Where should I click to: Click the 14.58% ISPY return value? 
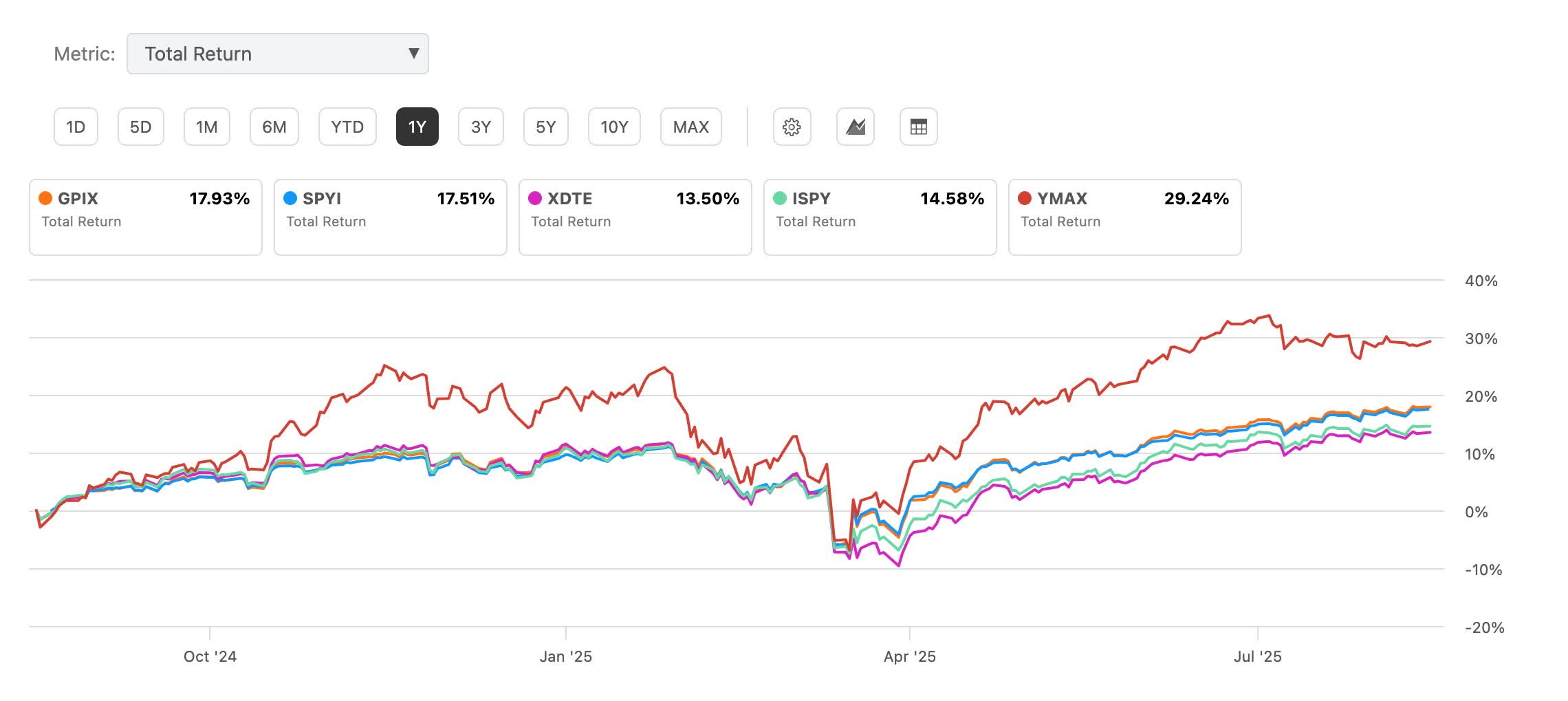tap(952, 198)
